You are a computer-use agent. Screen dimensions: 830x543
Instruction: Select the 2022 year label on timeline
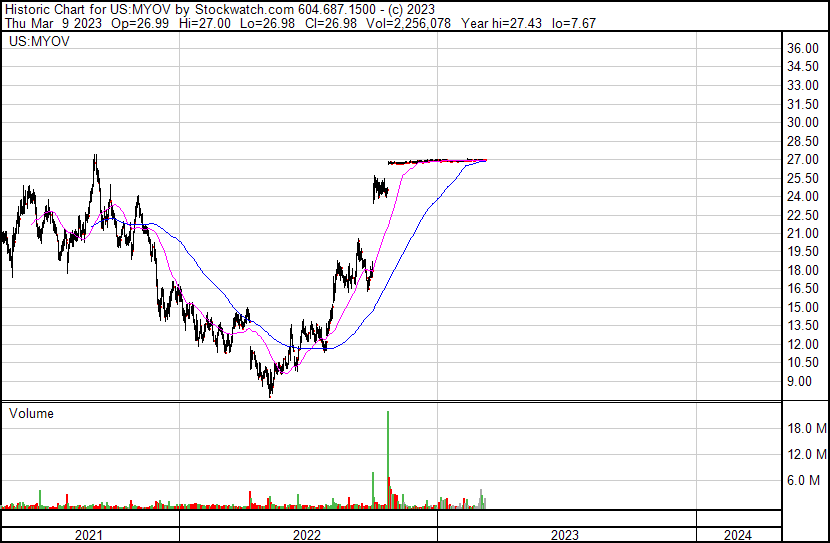[x=307, y=535]
